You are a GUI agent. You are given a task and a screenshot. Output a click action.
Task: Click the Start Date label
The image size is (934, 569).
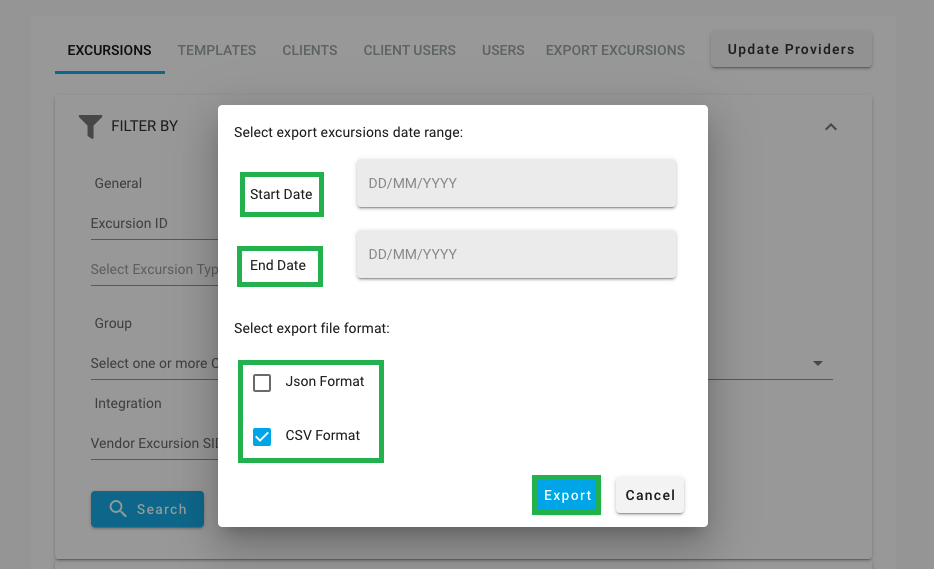pyautogui.click(x=281, y=194)
